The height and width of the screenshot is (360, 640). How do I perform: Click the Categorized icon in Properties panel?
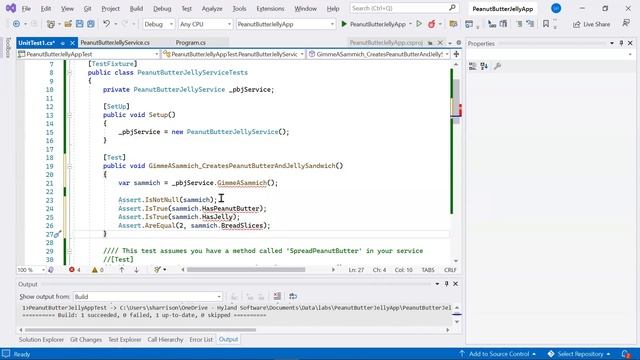tap(473, 66)
